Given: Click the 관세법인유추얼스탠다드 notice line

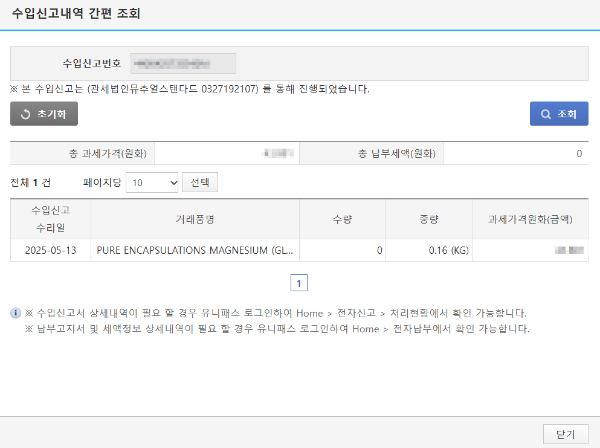Looking at the screenshot, I should point(190,89).
